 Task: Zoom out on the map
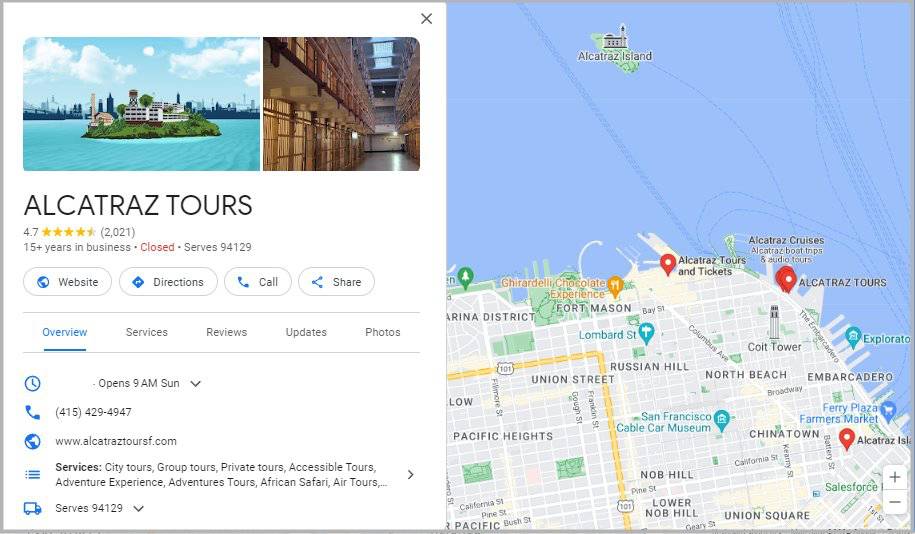tap(895, 502)
